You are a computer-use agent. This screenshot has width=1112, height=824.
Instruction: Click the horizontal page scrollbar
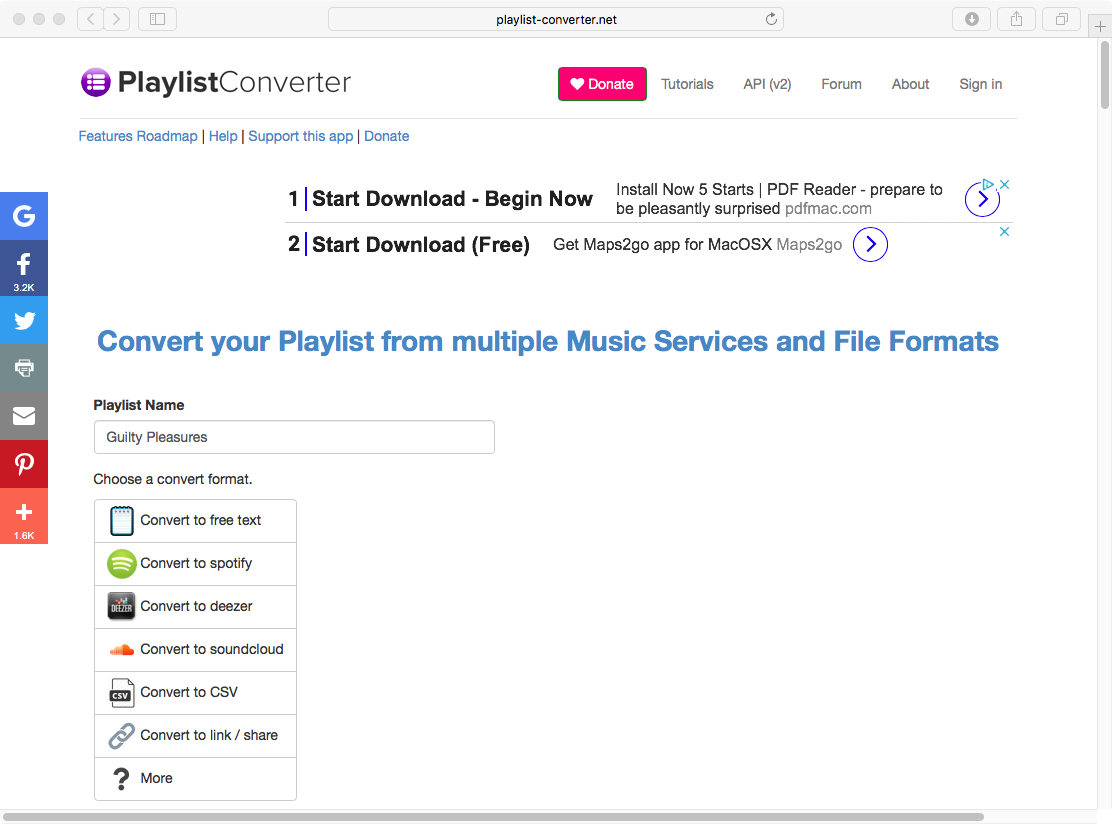click(494, 817)
